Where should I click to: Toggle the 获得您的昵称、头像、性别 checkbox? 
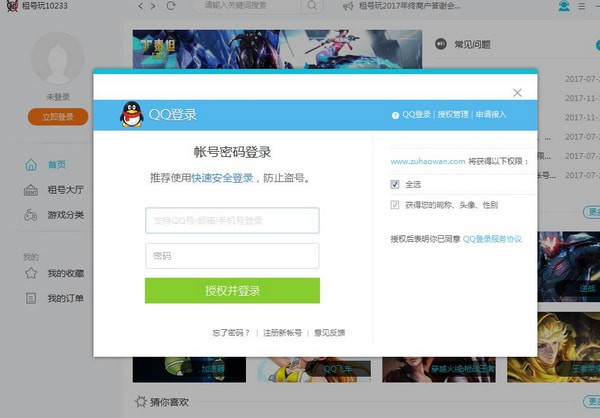395,205
